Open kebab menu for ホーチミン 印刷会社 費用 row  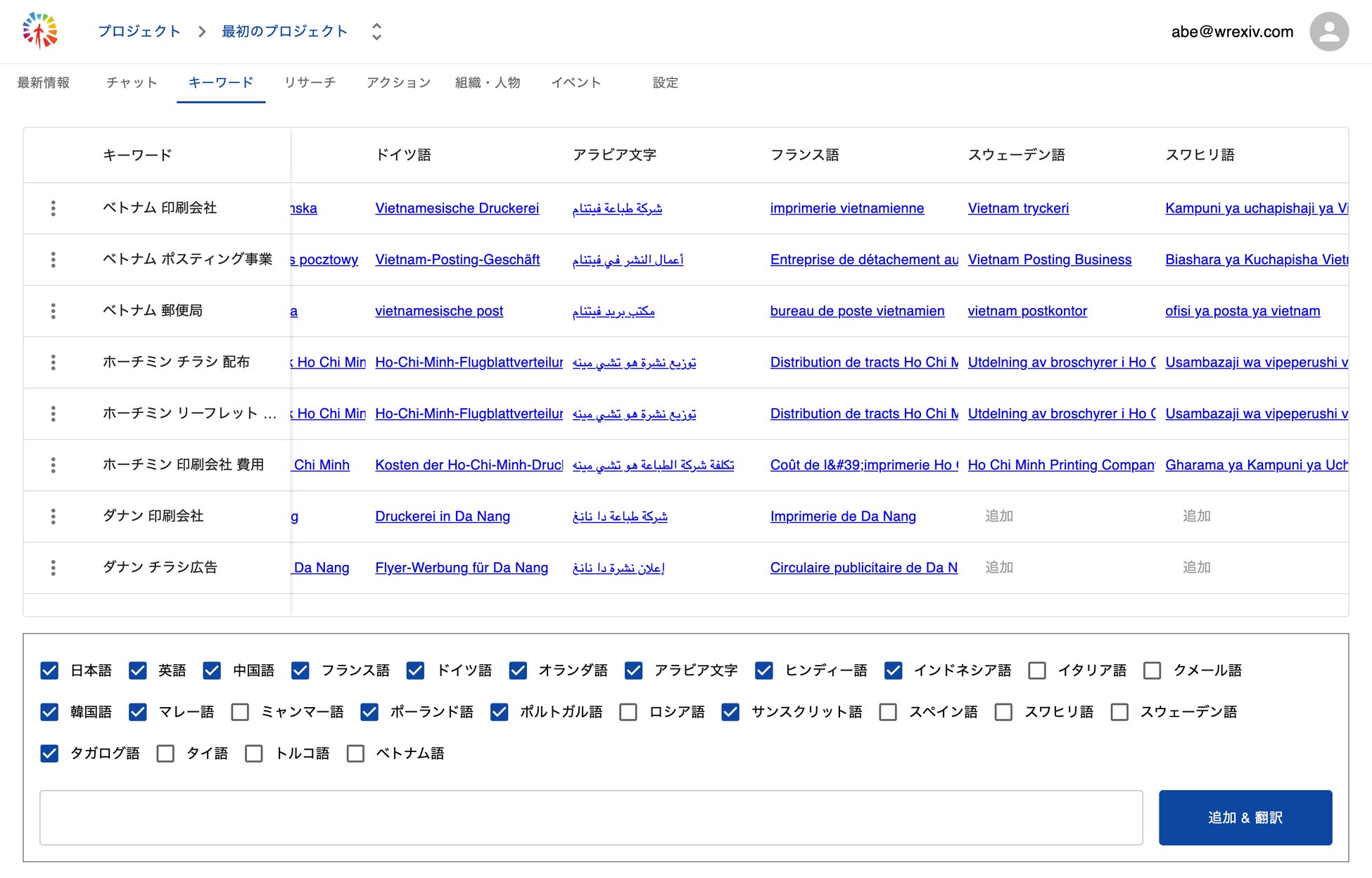click(x=53, y=465)
